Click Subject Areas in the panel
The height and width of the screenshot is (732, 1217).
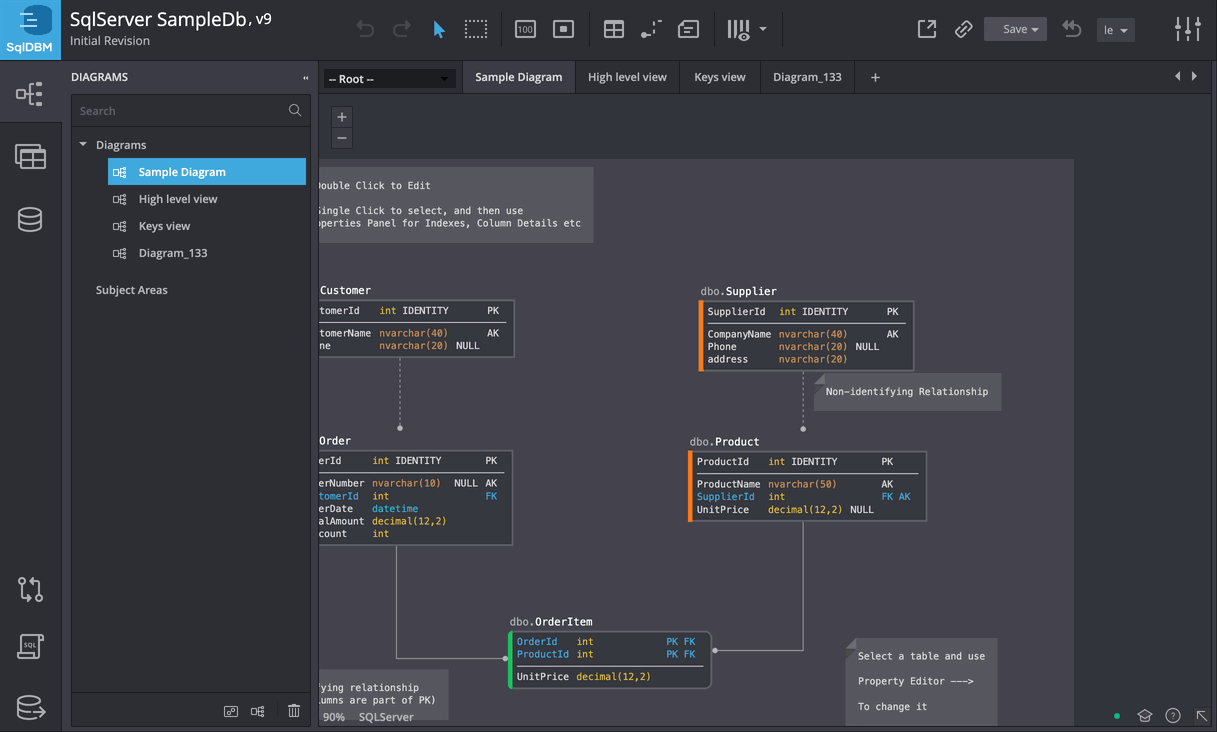(x=132, y=290)
